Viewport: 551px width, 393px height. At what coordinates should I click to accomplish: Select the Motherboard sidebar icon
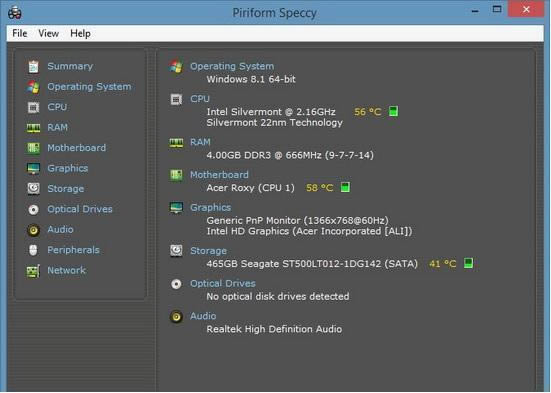coord(33,148)
